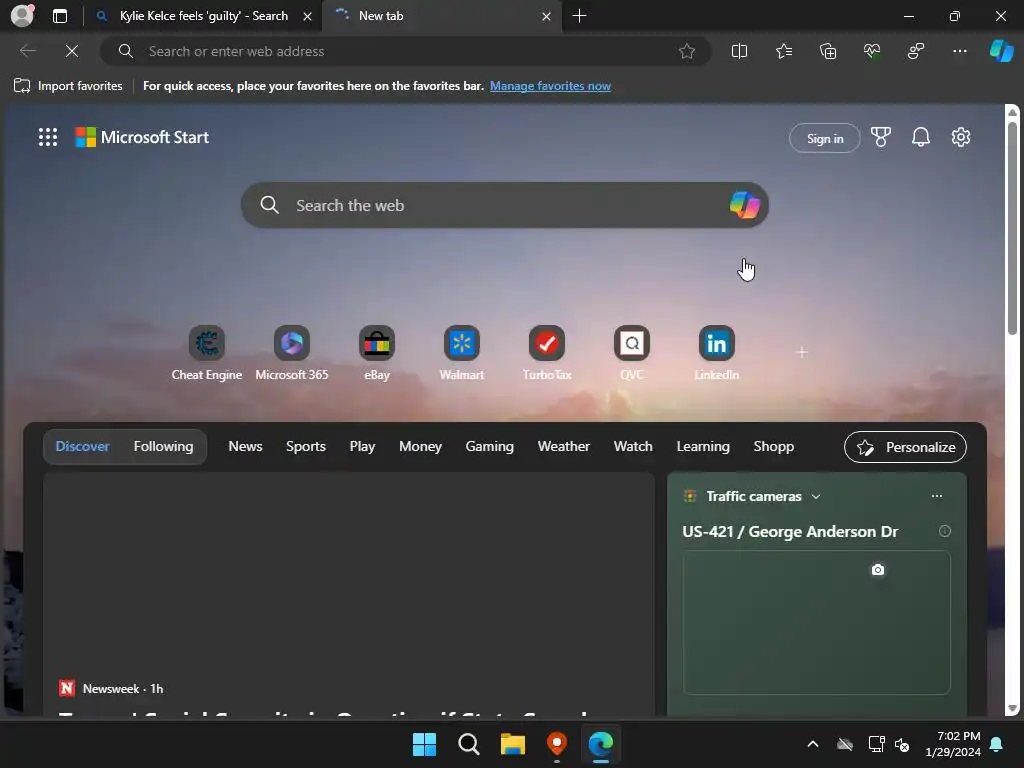Open the Sports category
This screenshot has height=768, width=1024.
pyautogui.click(x=306, y=447)
